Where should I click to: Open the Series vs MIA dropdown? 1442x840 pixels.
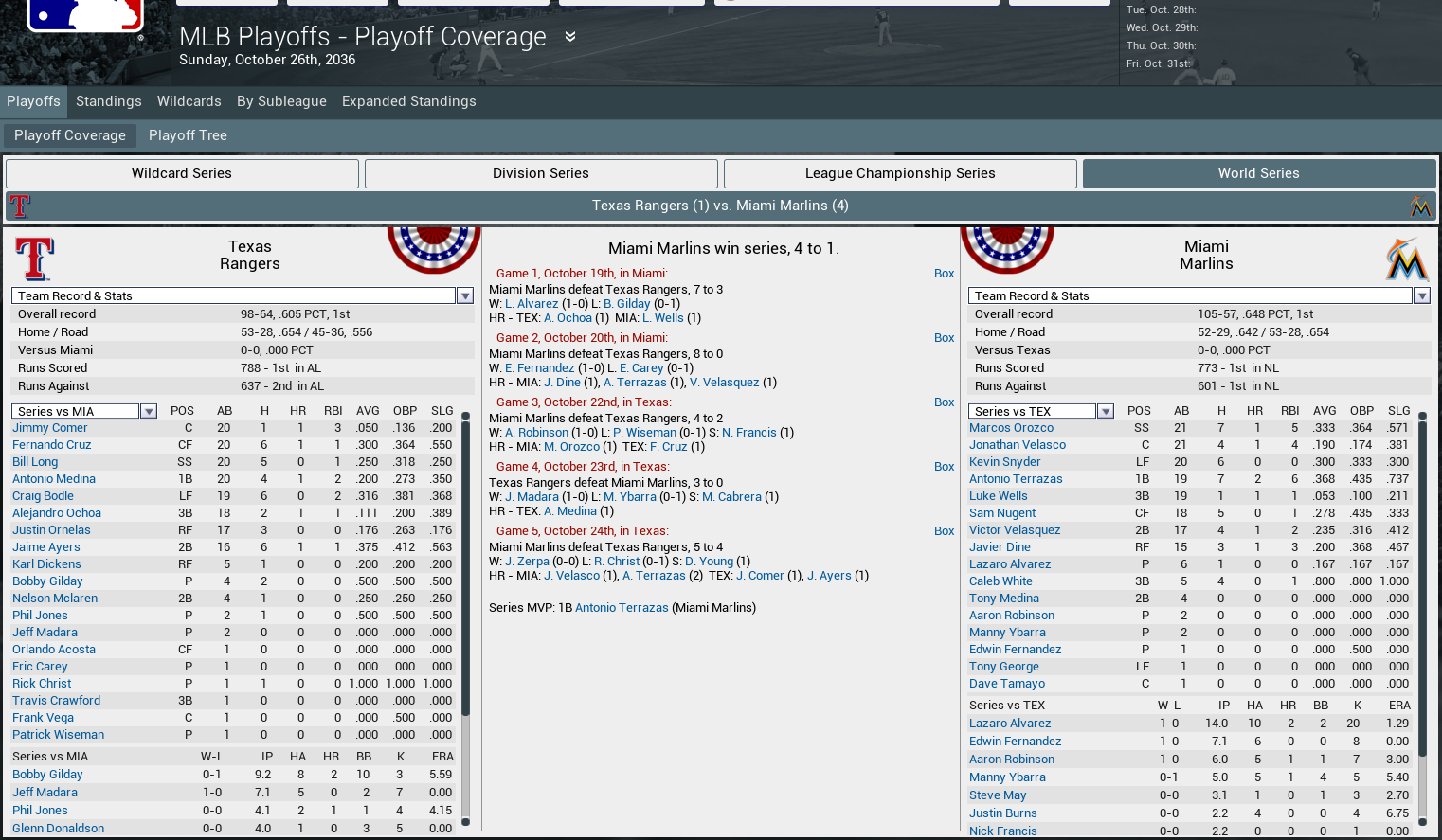(x=149, y=411)
